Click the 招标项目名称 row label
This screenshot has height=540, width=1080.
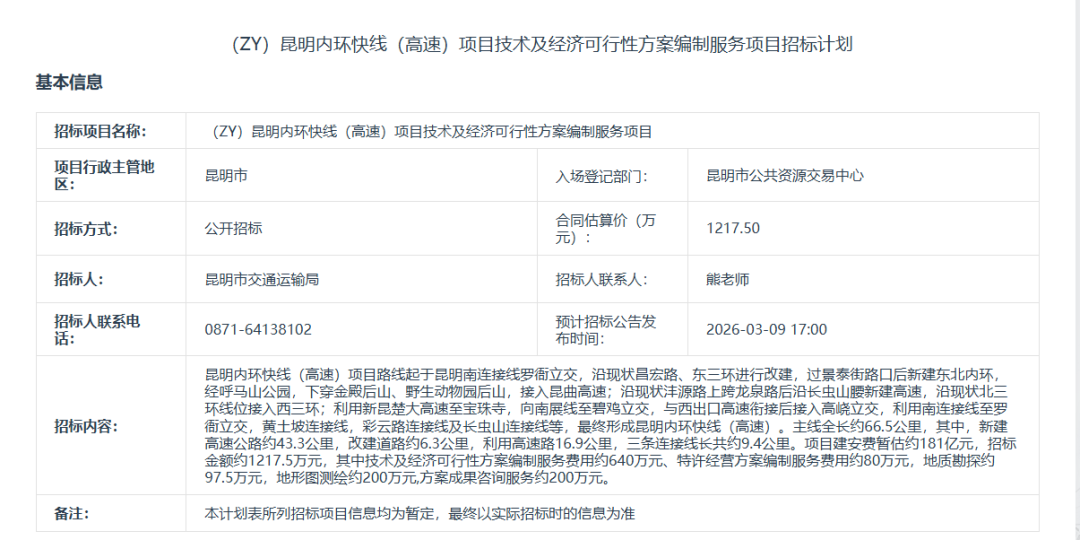point(100,131)
